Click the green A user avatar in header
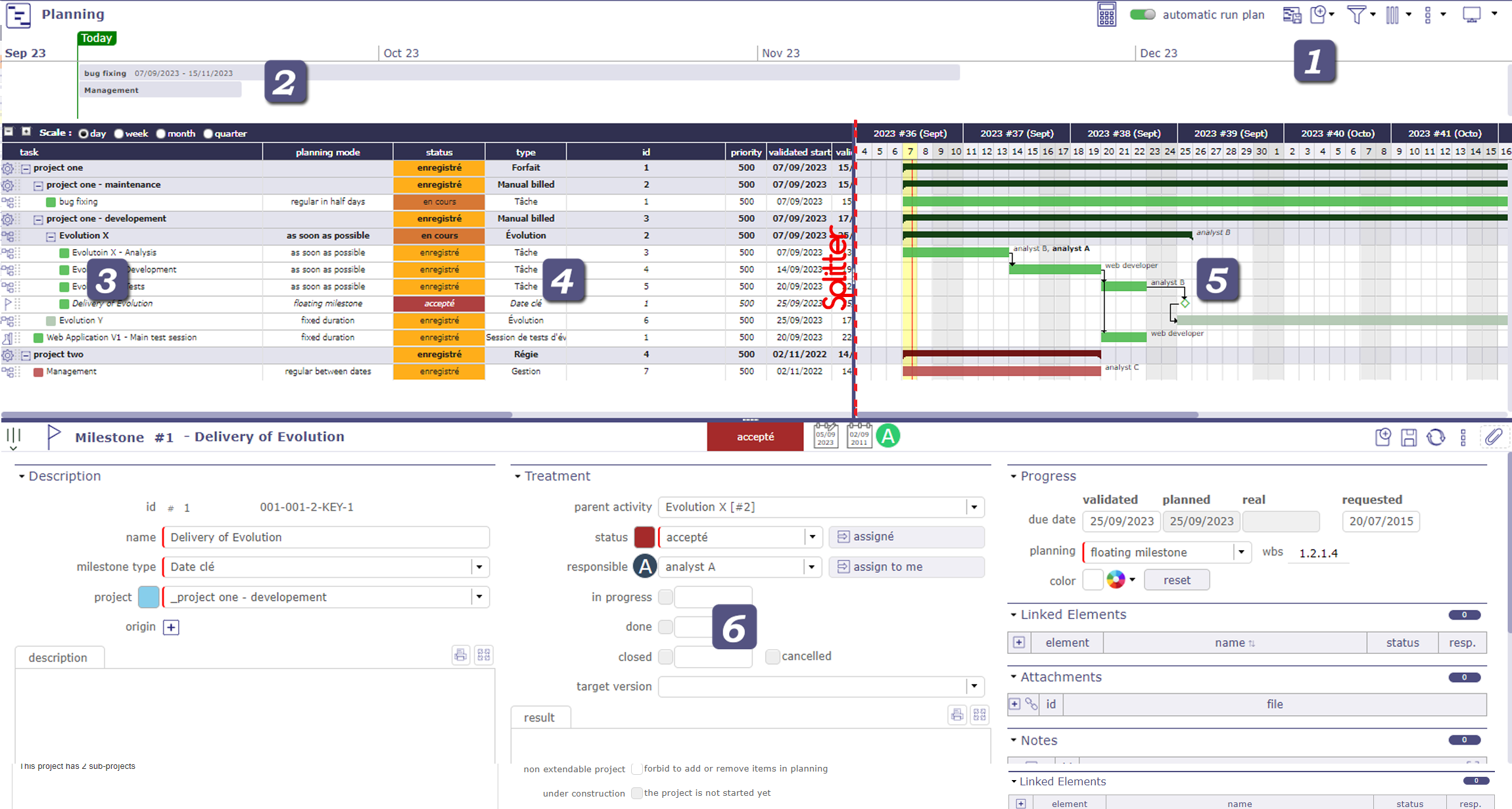1512x809 pixels. pos(888,436)
